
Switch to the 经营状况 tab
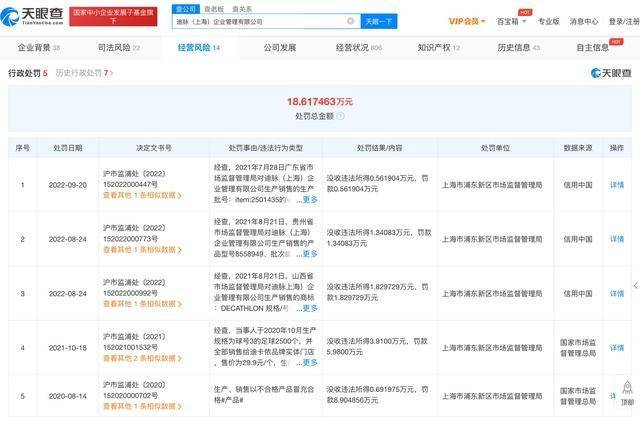tap(359, 48)
